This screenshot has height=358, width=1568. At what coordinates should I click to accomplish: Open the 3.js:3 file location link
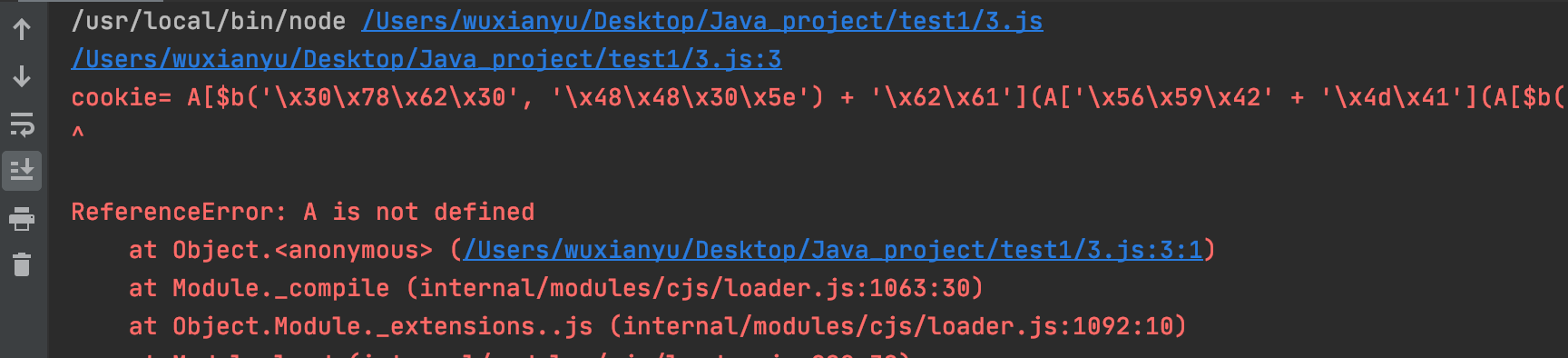(x=426, y=59)
